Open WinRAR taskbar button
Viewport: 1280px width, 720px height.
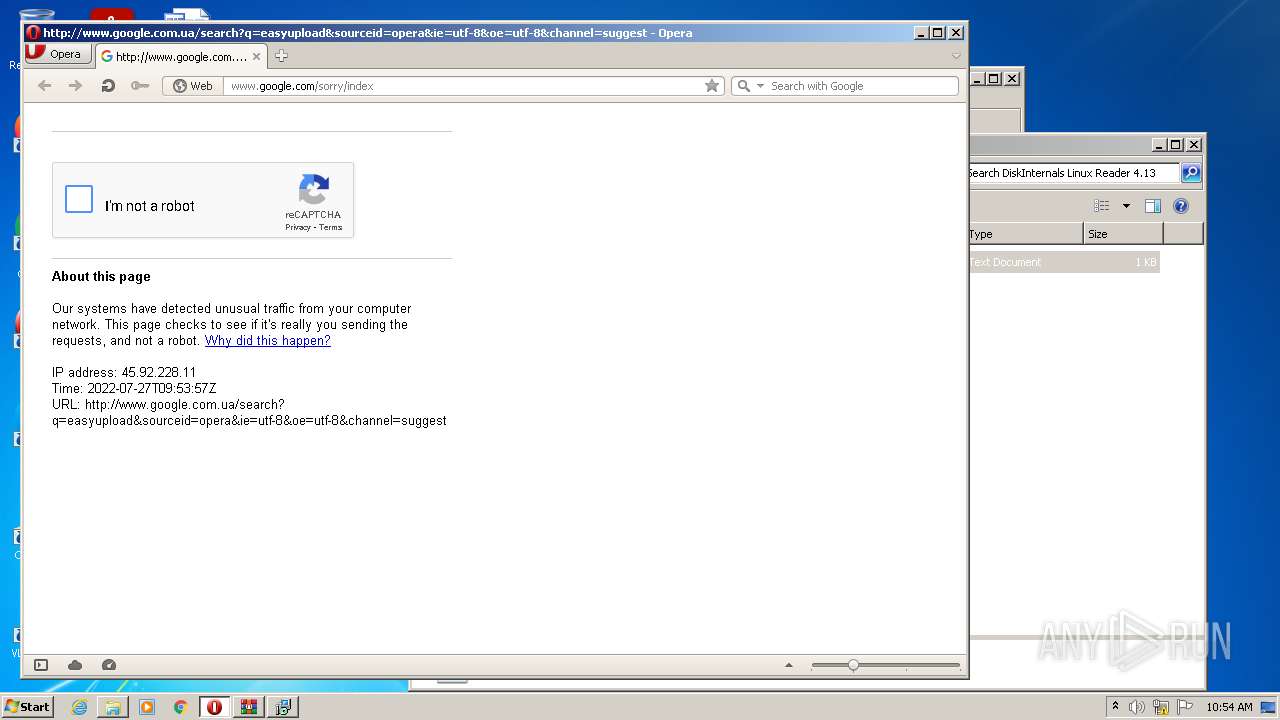(x=248, y=707)
